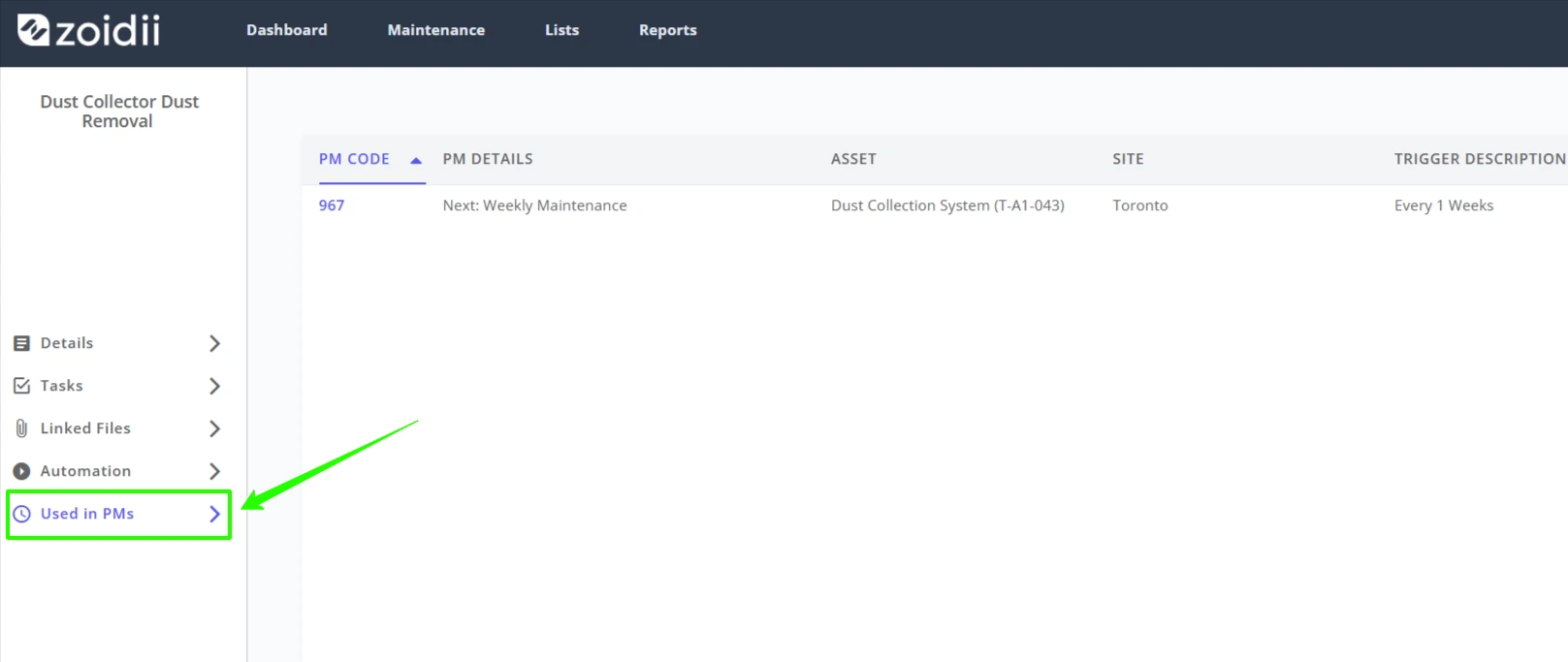Click the zoidii logo
The height and width of the screenshot is (662, 1568).
point(88,30)
